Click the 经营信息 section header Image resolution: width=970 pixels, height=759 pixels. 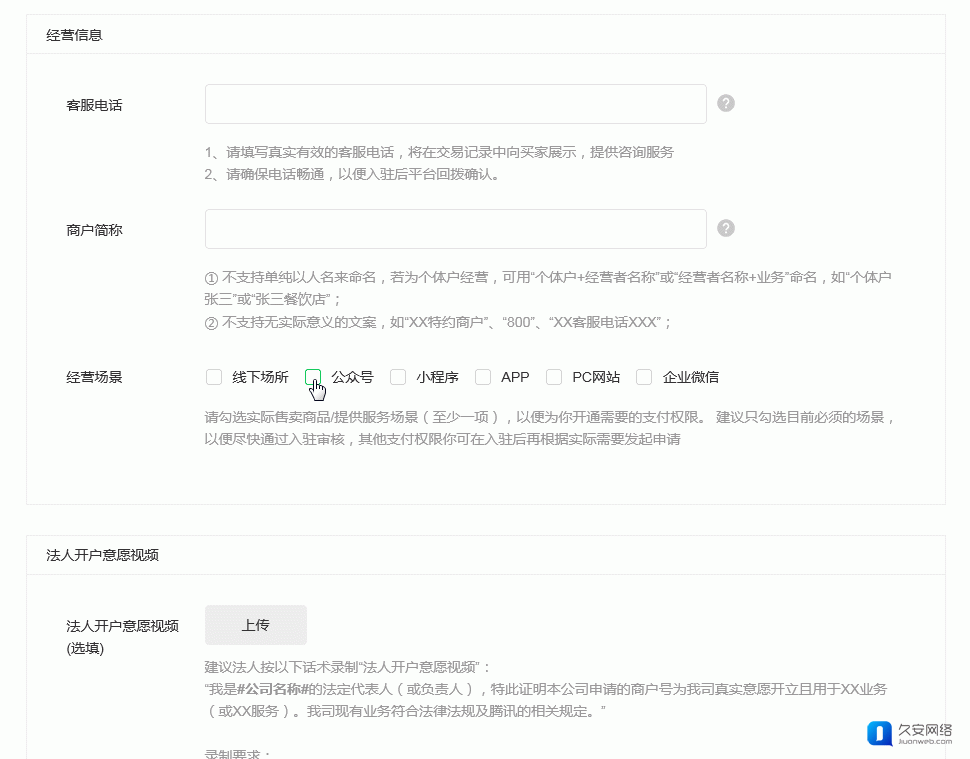point(75,35)
